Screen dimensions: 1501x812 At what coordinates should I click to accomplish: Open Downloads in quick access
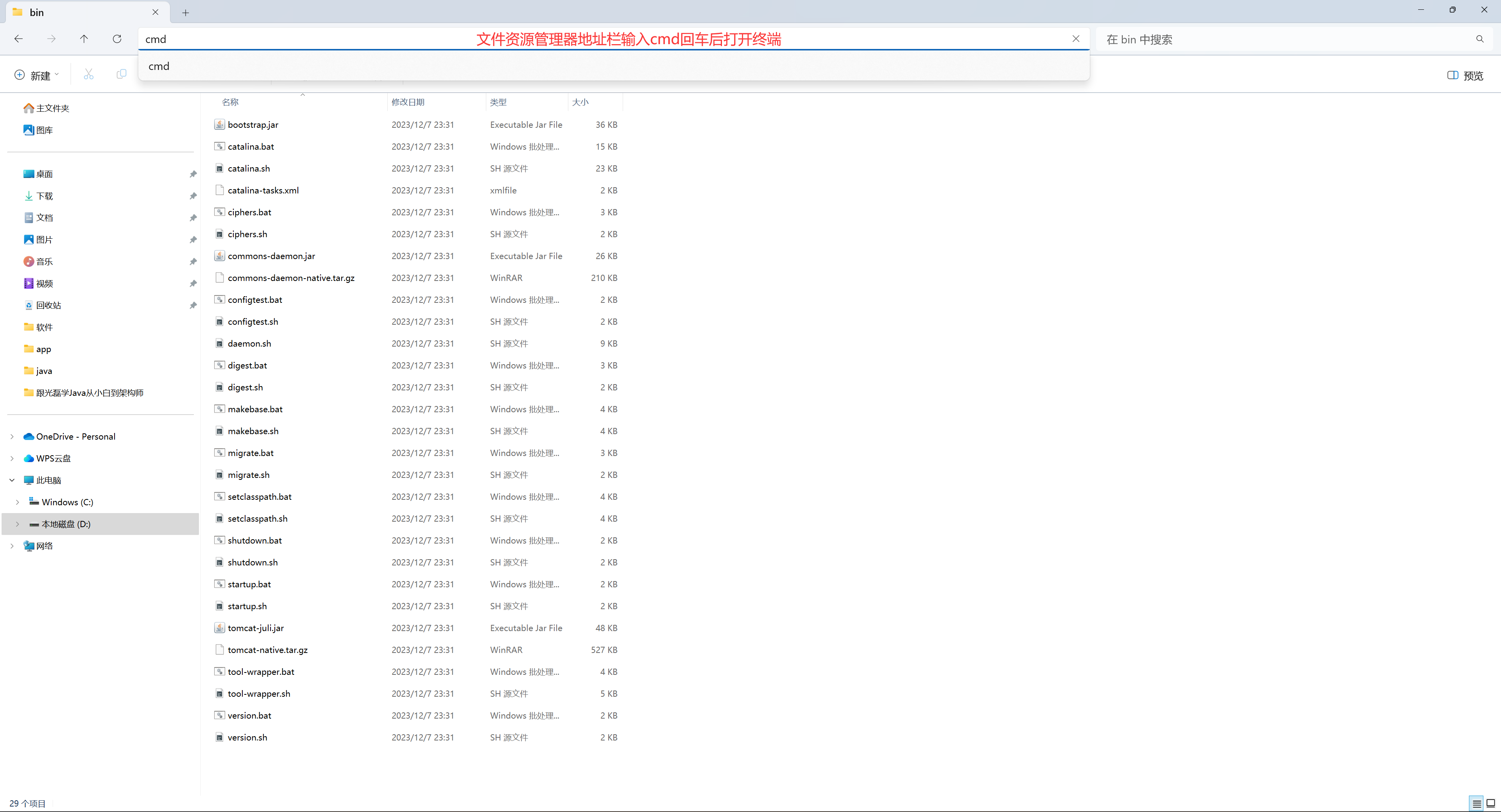(x=38, y=196)
